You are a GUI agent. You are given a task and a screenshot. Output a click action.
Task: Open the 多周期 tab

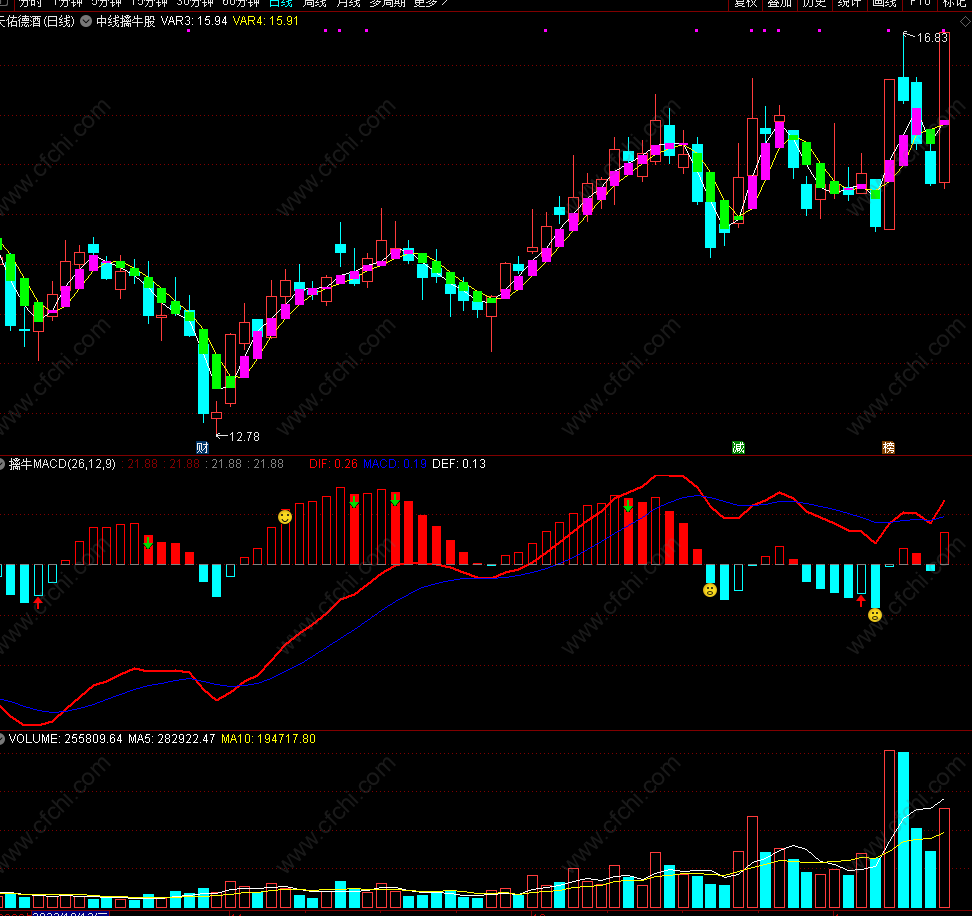[387, 3]
